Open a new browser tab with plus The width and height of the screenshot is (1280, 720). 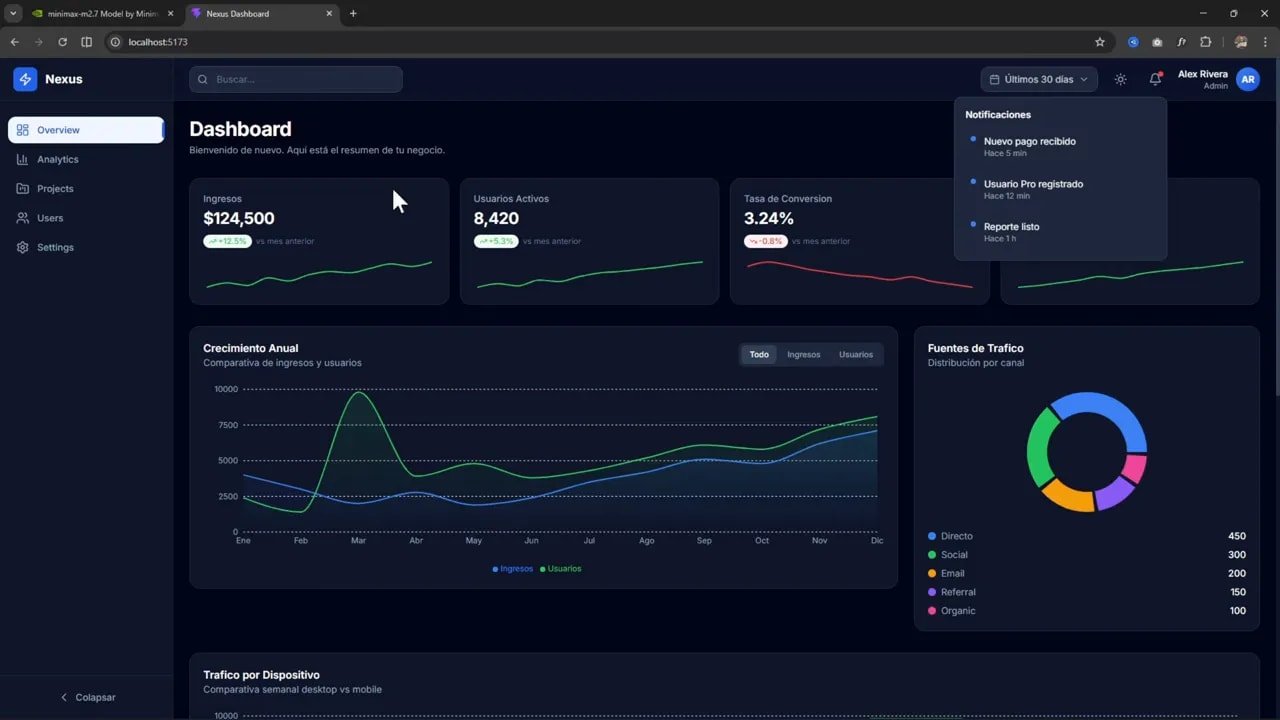353,13
